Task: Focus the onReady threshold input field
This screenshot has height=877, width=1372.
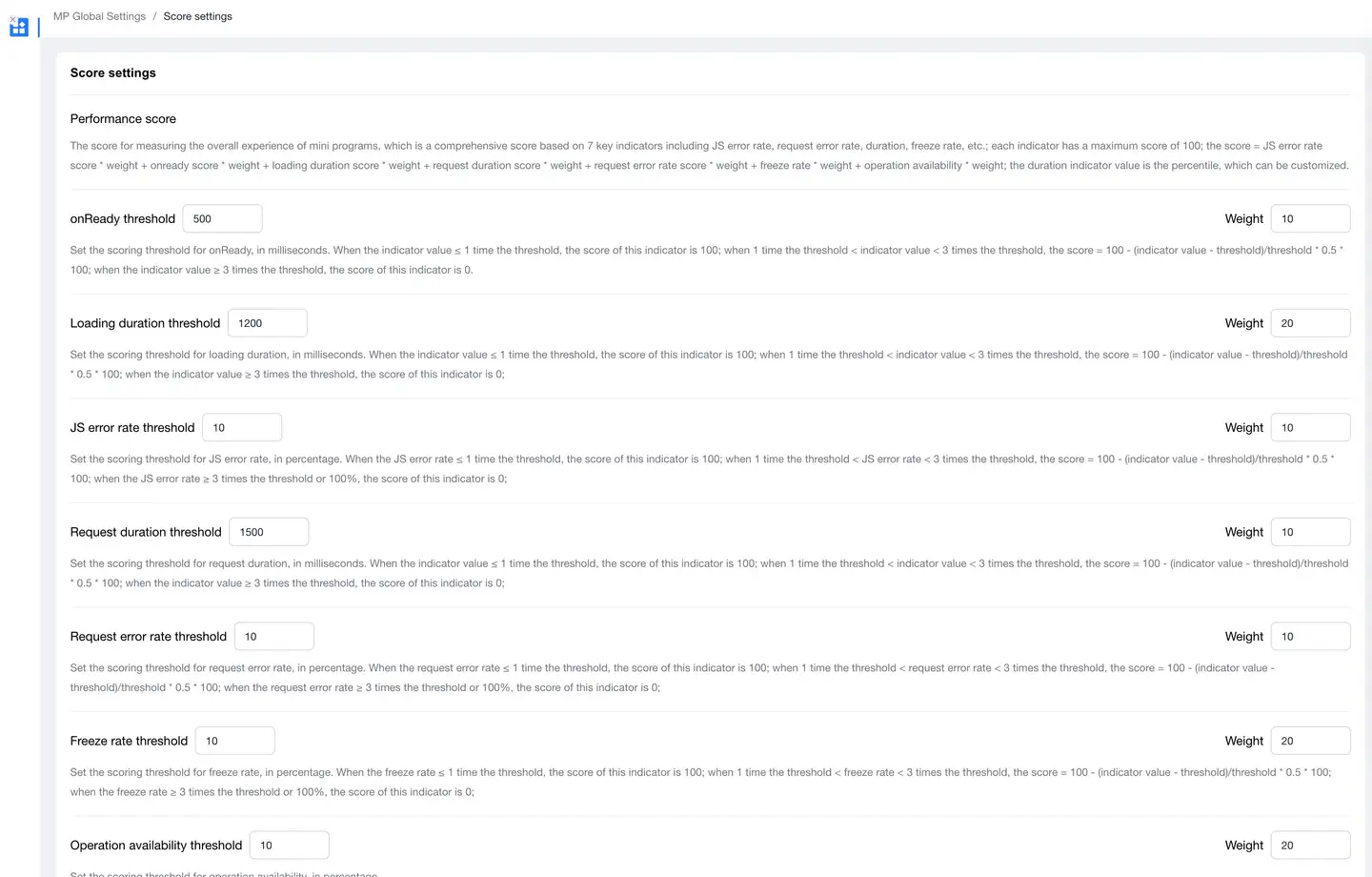Action: (222, 218)
